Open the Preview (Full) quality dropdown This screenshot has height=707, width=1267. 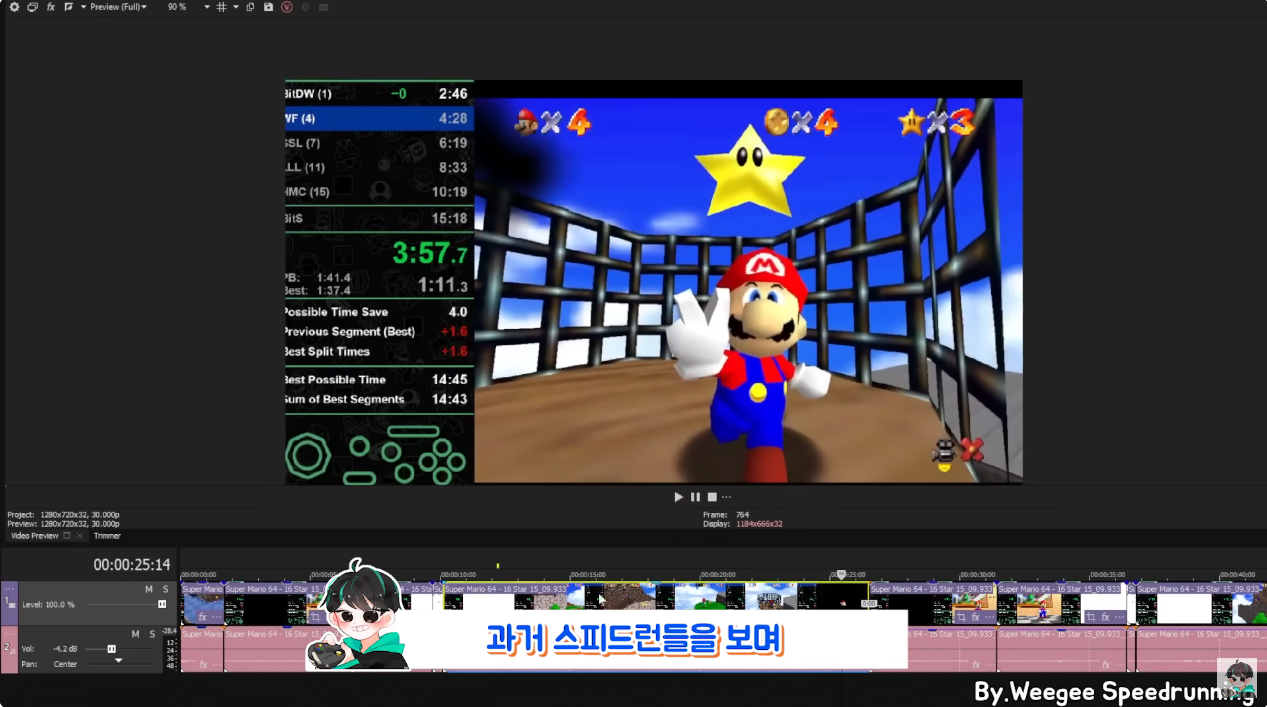tap(118, 7)
